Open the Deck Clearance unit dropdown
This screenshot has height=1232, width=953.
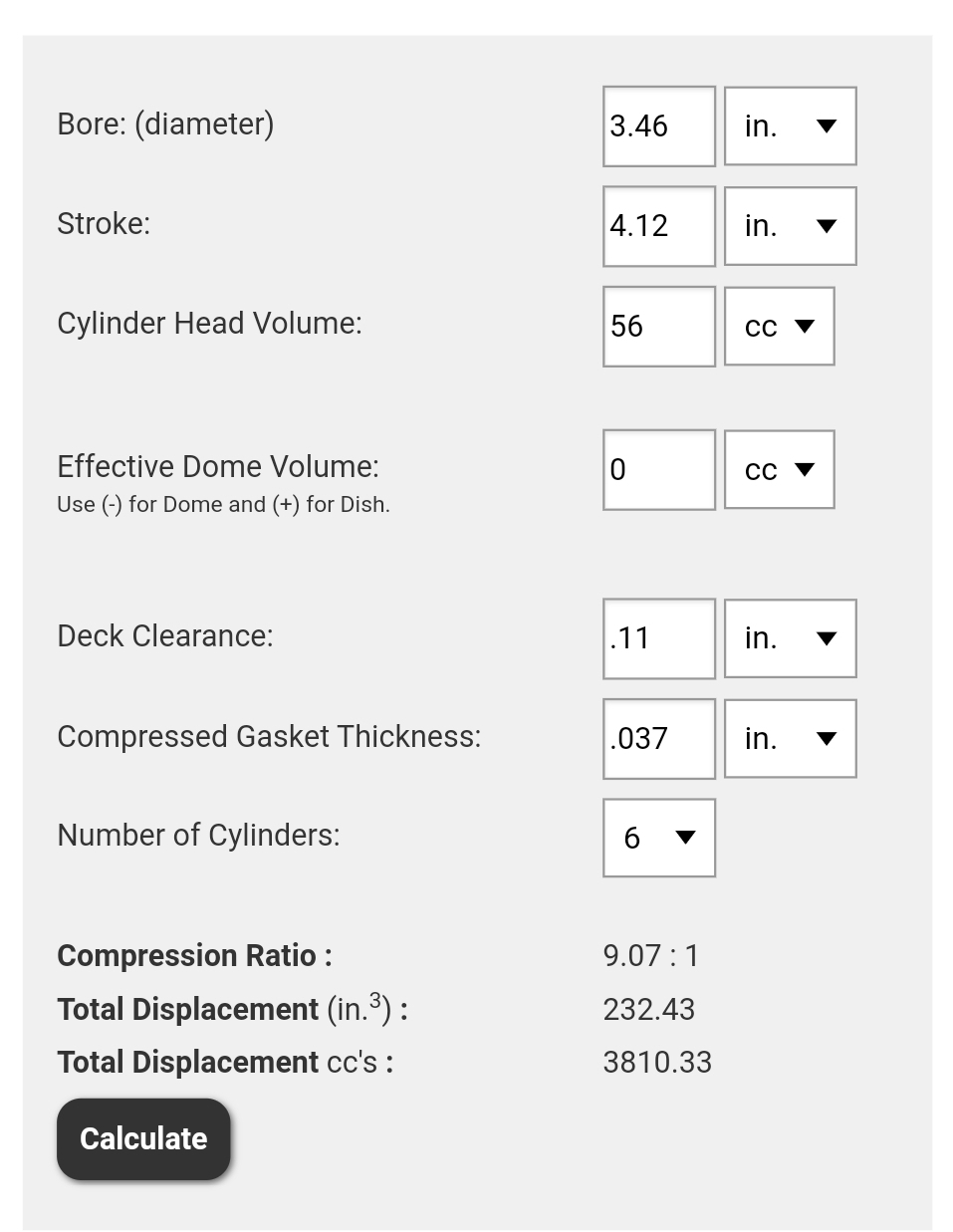click(790, 638)
